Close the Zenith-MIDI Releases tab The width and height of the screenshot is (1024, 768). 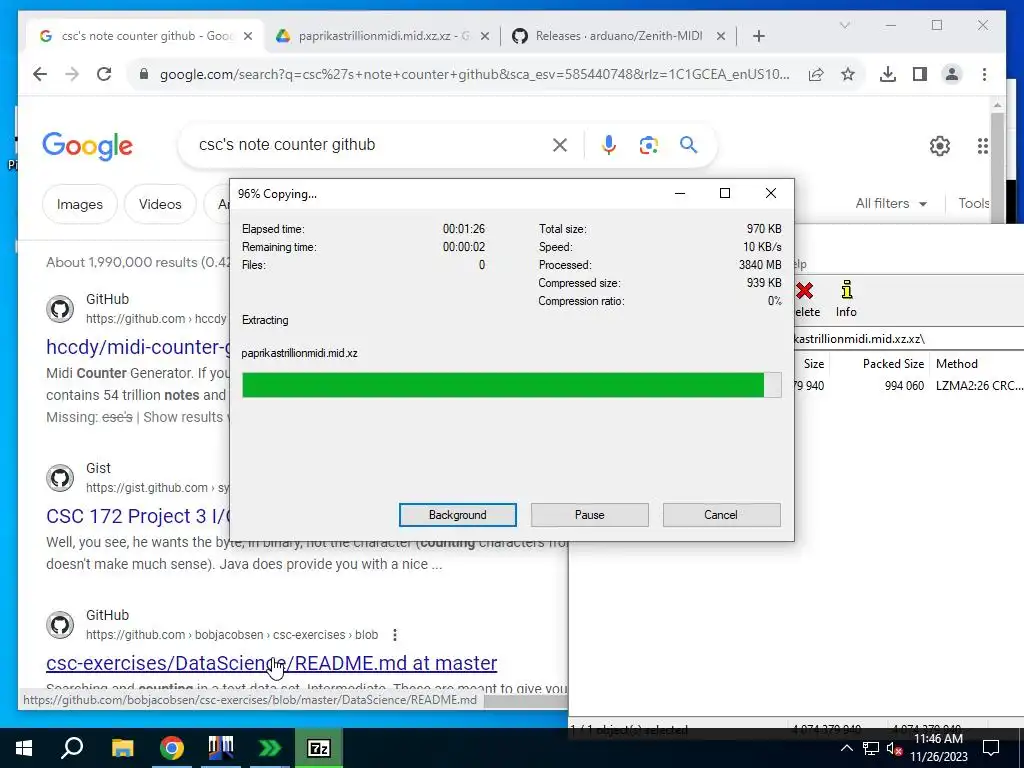[x=720, y=37]
